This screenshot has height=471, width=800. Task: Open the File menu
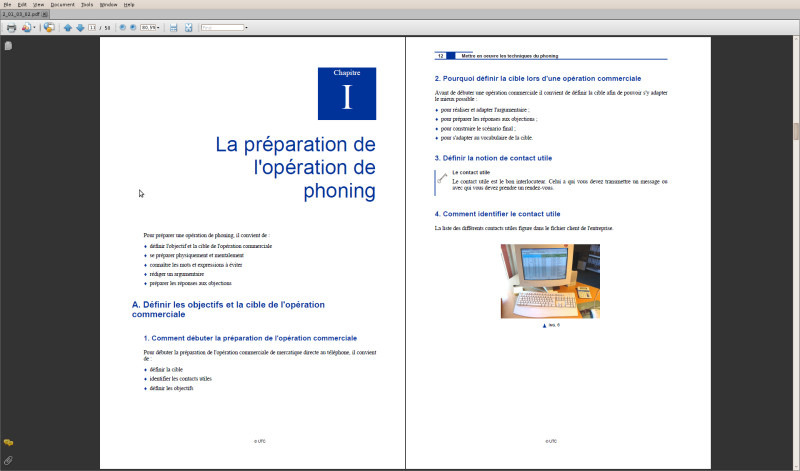[x=8, y=4]
